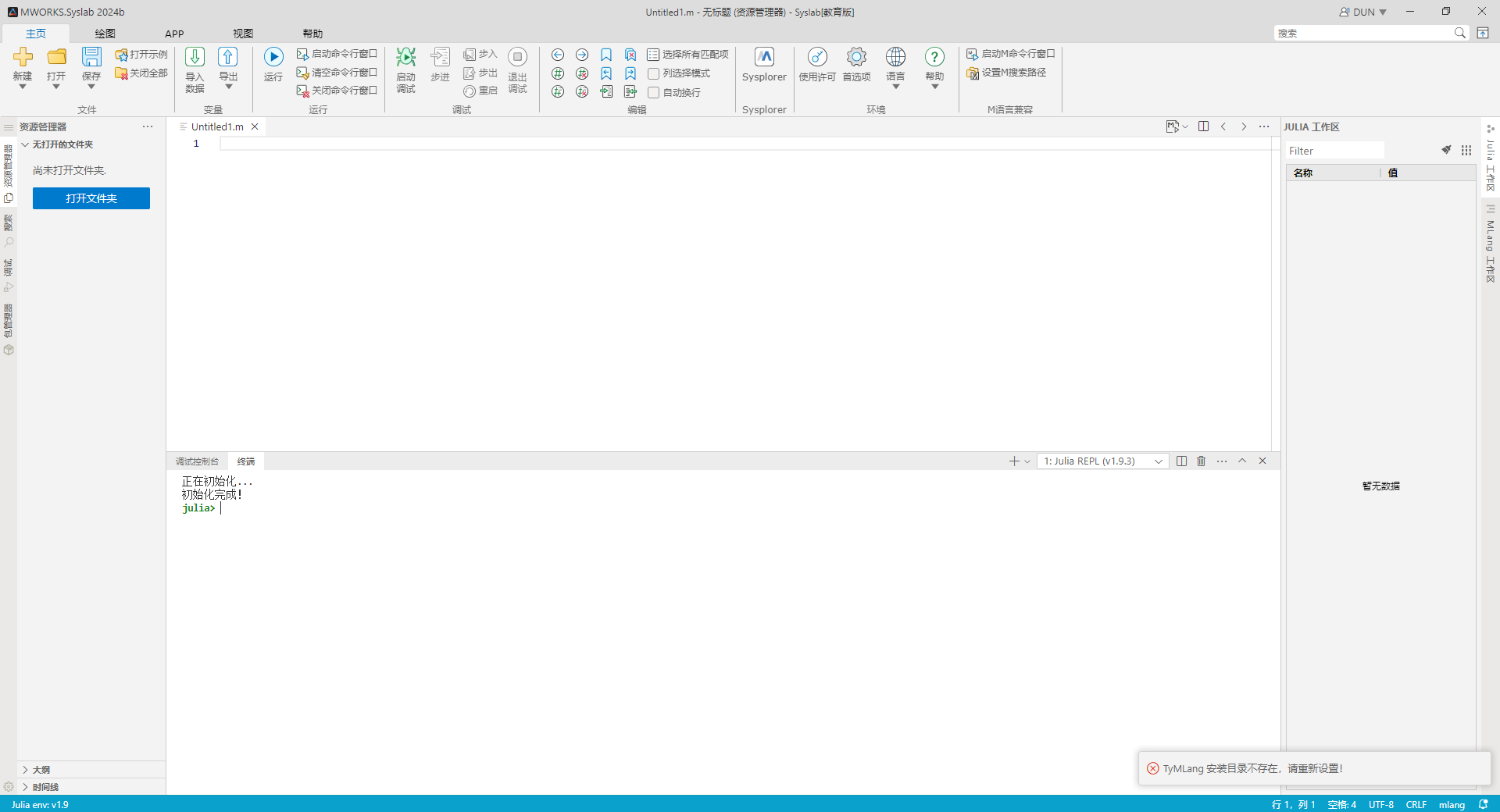Click 选择所有匹配项 button
The image size is (1500, 812).
687,55
